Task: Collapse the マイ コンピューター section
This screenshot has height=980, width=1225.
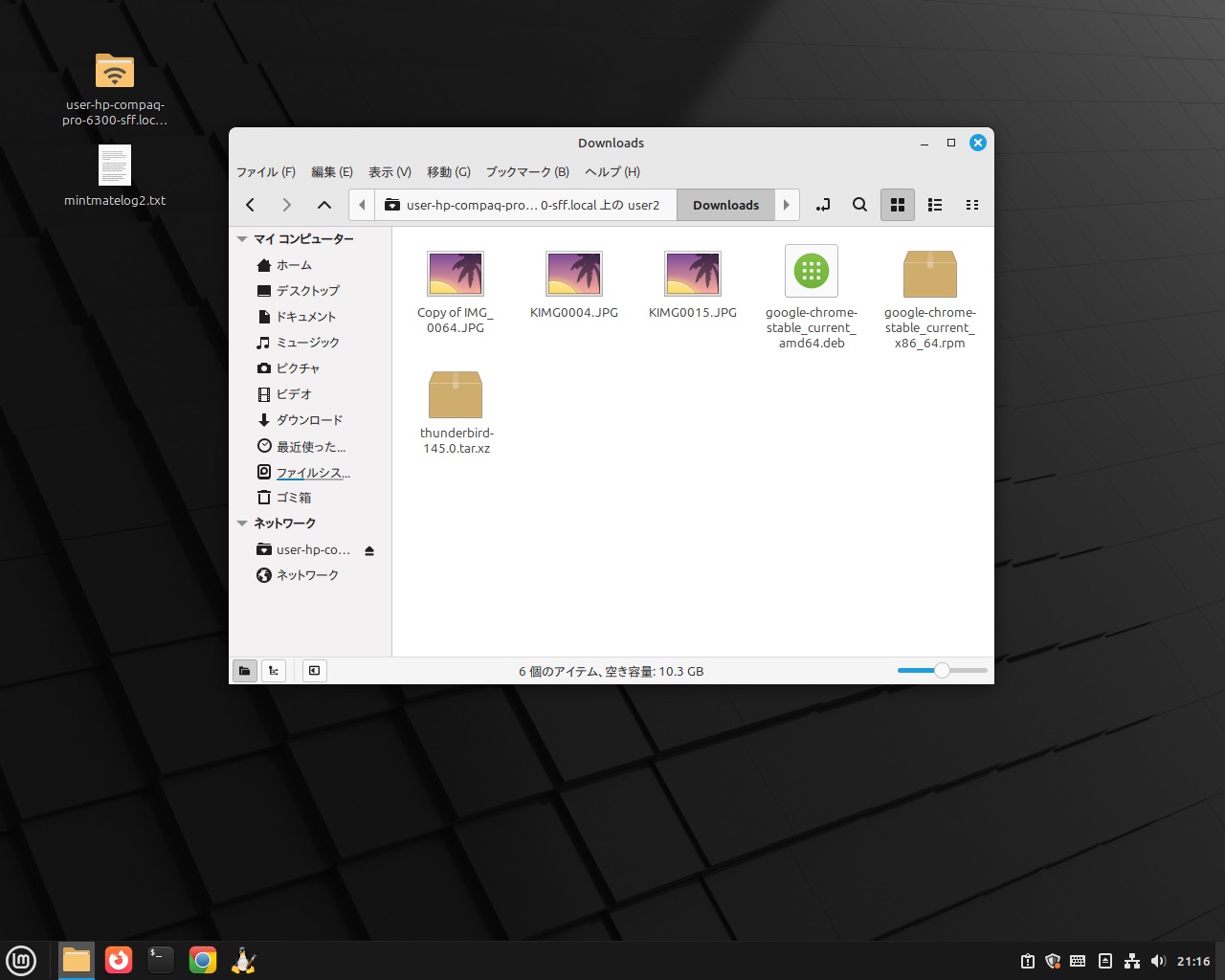Action: [243, 239]
